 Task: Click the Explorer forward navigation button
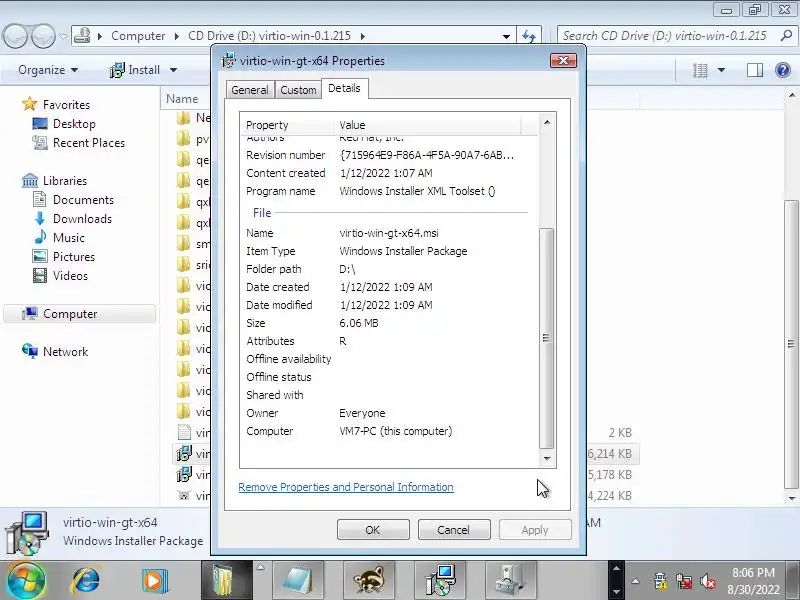coord(43,36)
